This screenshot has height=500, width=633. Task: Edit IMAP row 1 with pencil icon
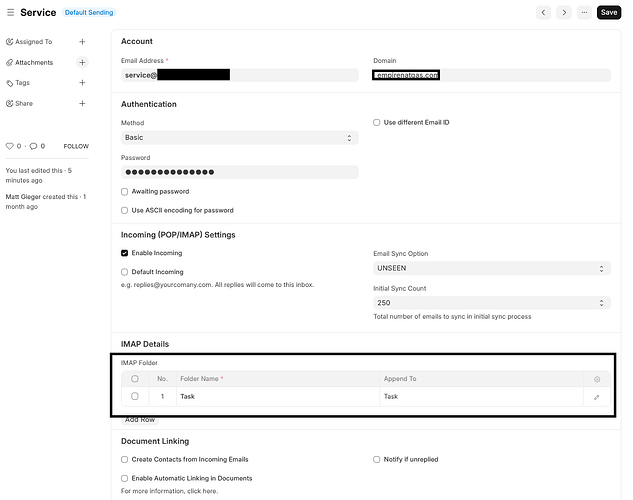(597, 397)
